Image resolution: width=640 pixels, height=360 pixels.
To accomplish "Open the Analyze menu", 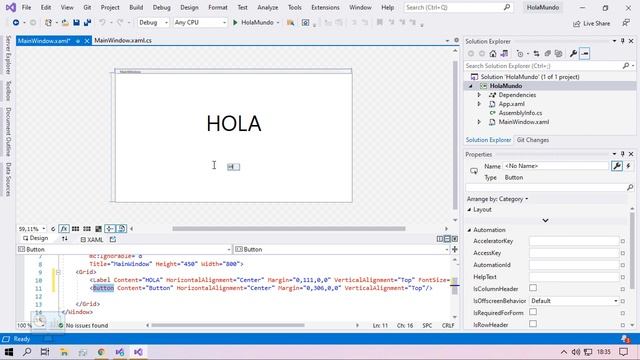I will tap(267, 7).
